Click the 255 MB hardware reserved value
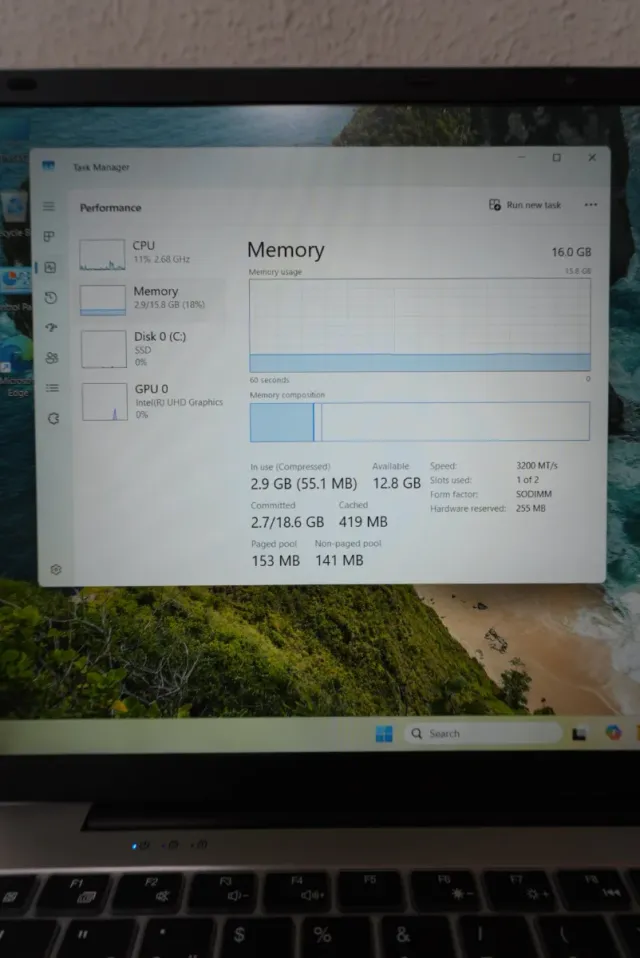The width and height of the screenshot is (640, 958). pyautogui.click(x=531, y=508)
